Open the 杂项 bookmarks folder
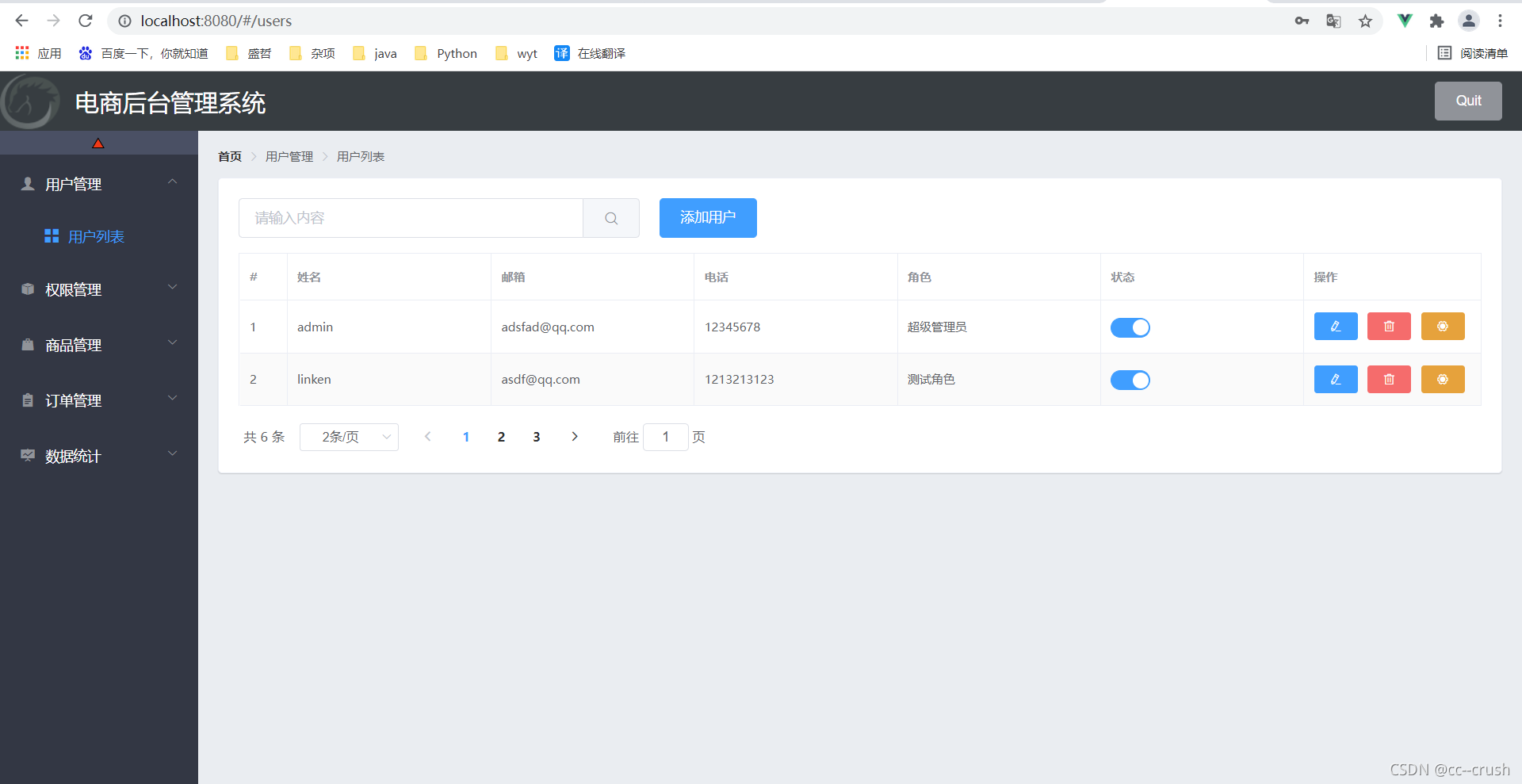This screenshot has height=784, width=1522. (312, 53)
